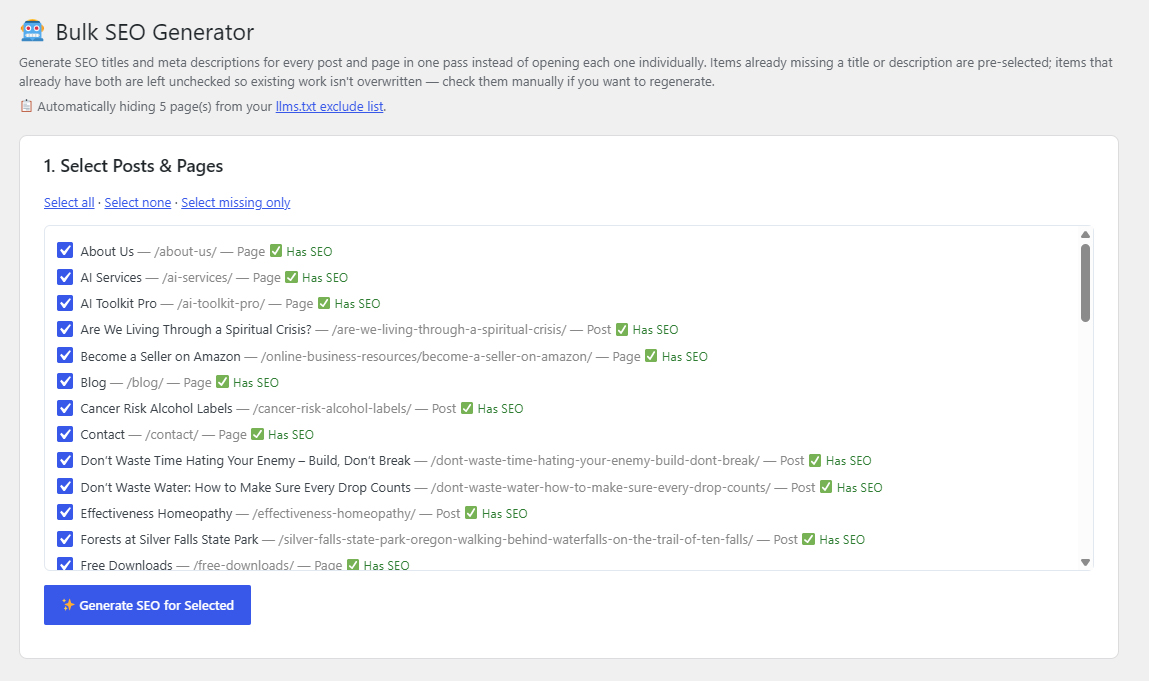This screenshot has width=1149, height=681.
Task: Click the green checkmark for Forests at Silver Falls
Action: coord(808,539)
